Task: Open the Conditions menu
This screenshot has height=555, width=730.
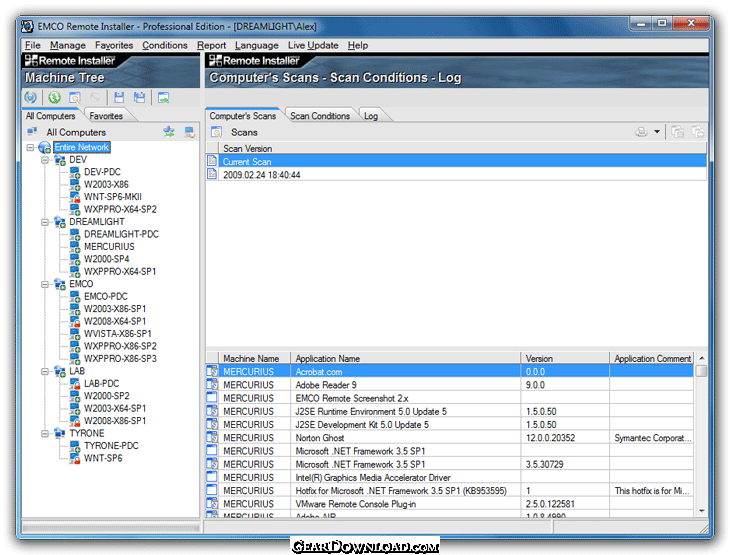Action: coord(165,45)
